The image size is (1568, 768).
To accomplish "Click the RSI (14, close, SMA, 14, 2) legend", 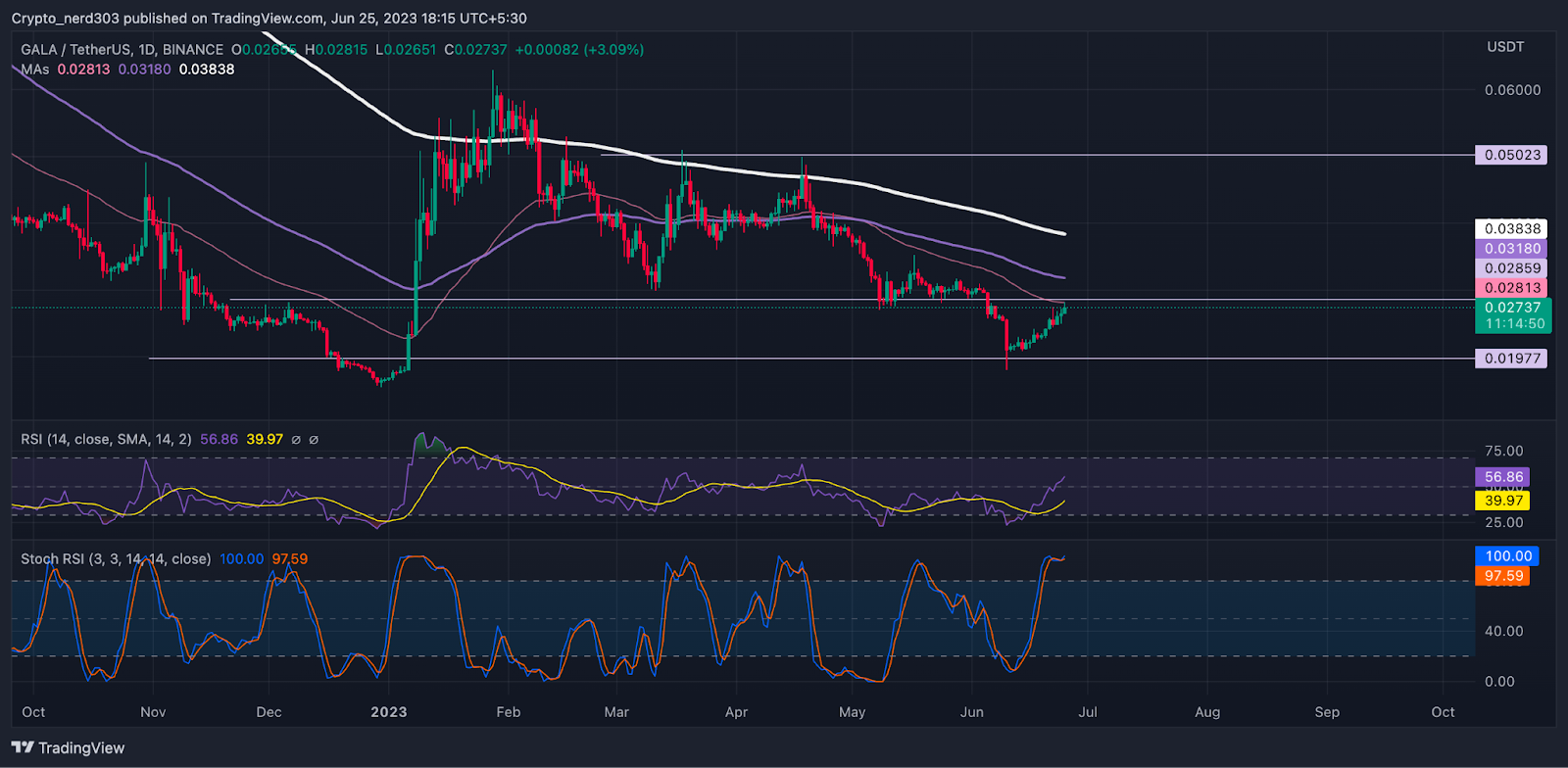I will [x=106, y=439].
